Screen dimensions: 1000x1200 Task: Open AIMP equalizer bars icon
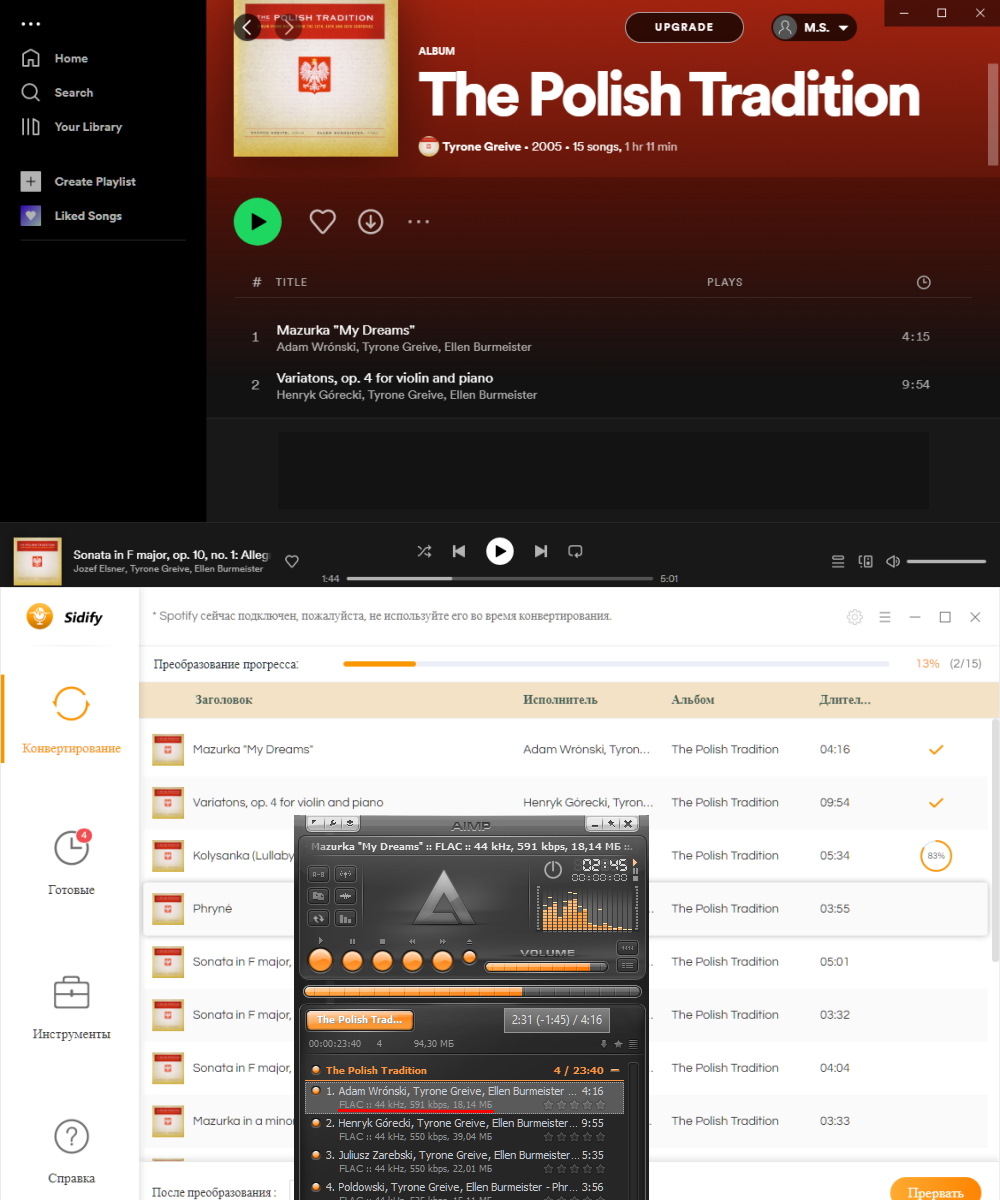[x=346, y=918]
